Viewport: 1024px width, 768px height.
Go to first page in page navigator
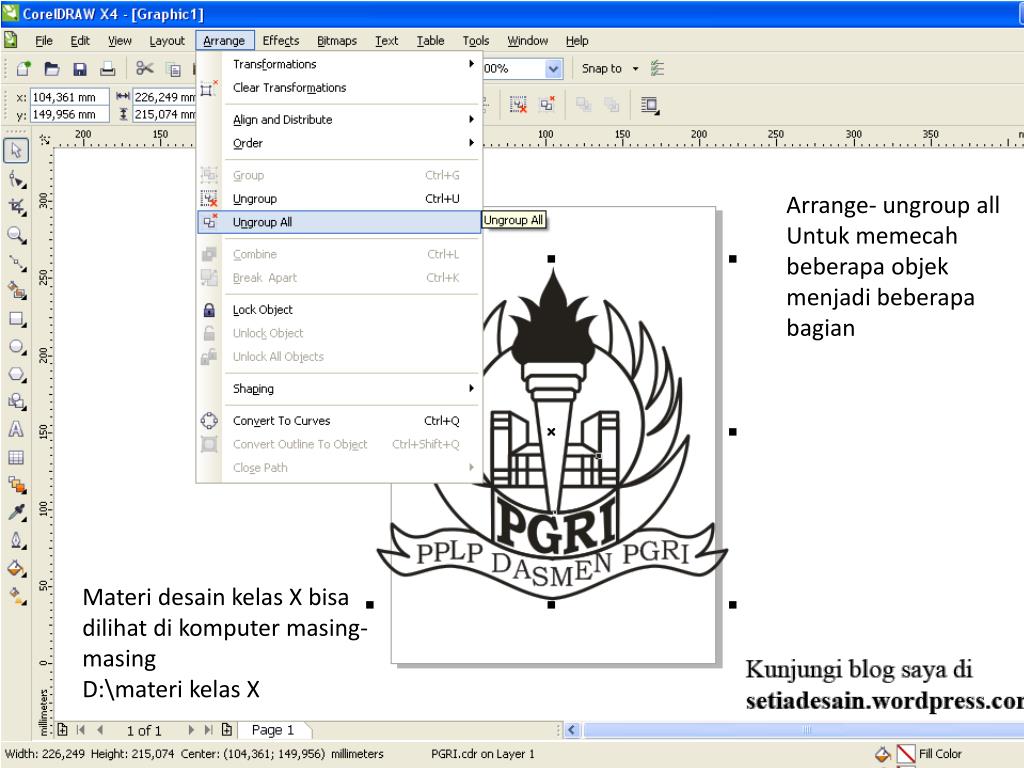tap(81, 729)
